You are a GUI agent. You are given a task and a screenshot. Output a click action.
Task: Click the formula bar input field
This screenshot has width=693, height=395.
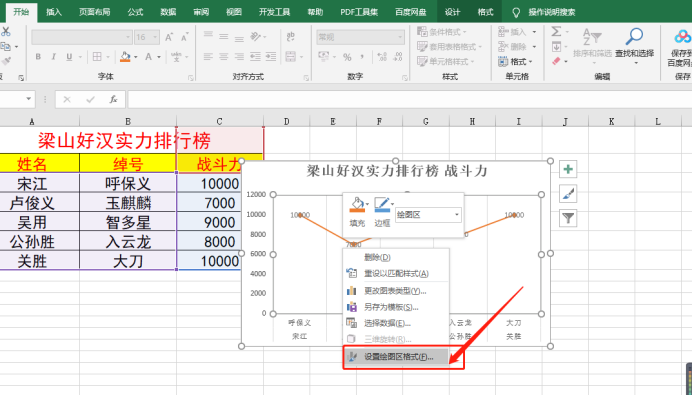(x=409, y=99)
